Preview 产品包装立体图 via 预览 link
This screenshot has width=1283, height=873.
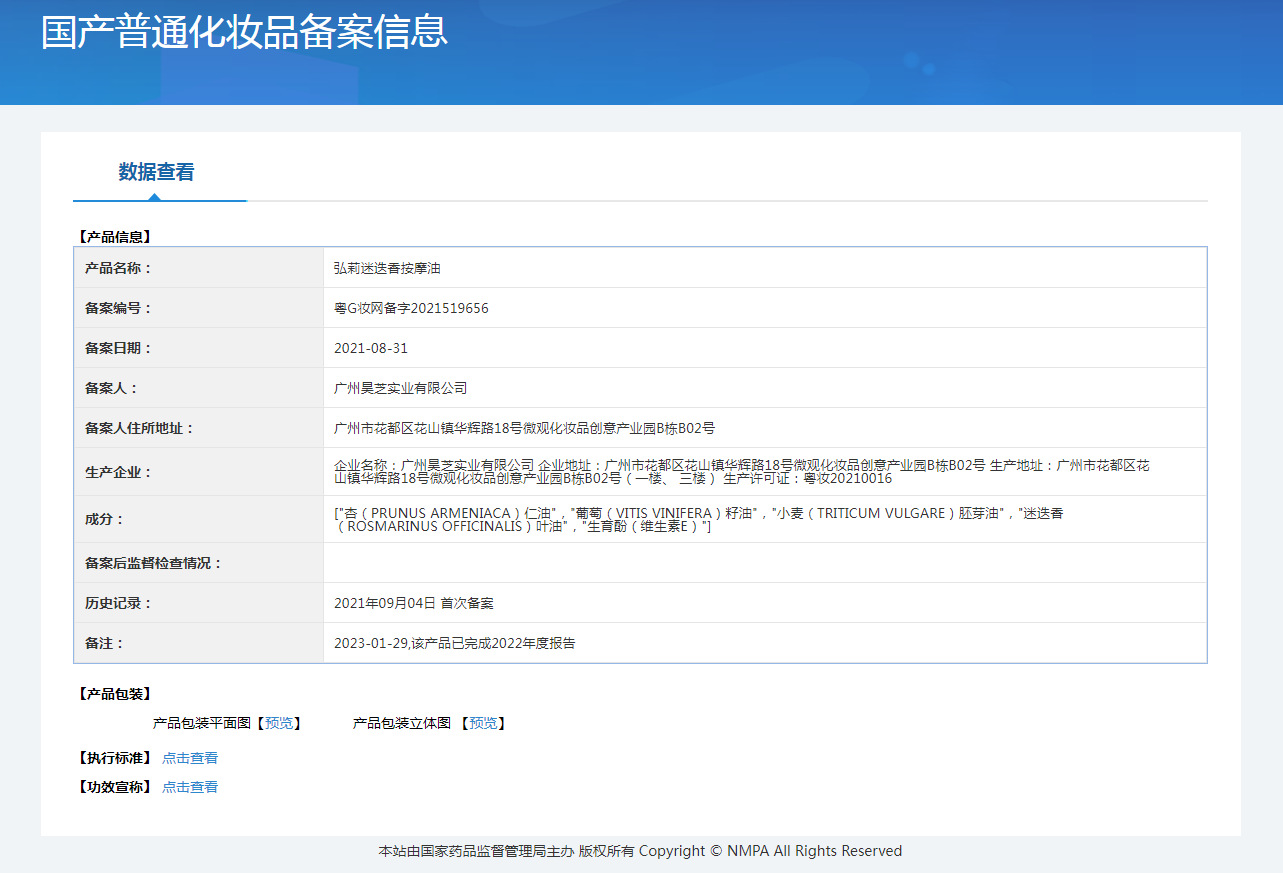point(483,723)
